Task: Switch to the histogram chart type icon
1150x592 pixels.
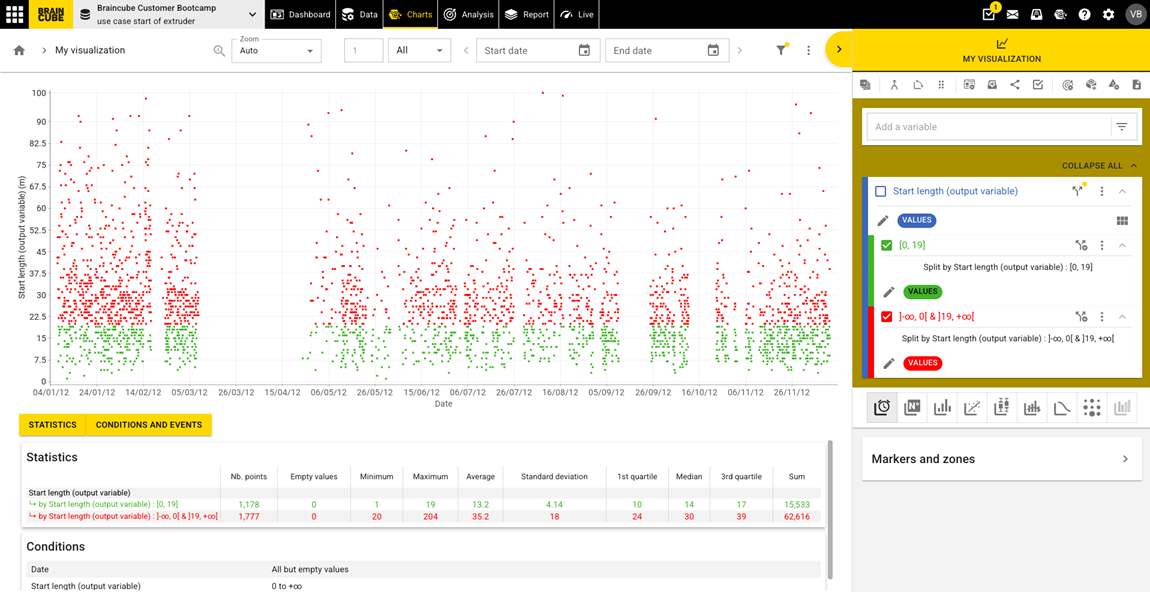Action: pyautogui.click(x=942, y=407)
